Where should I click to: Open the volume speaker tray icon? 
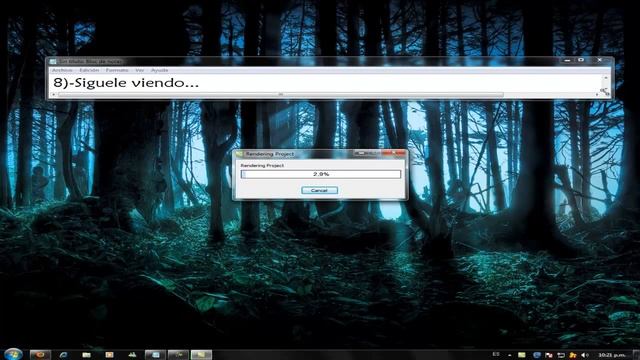point(585,355)
